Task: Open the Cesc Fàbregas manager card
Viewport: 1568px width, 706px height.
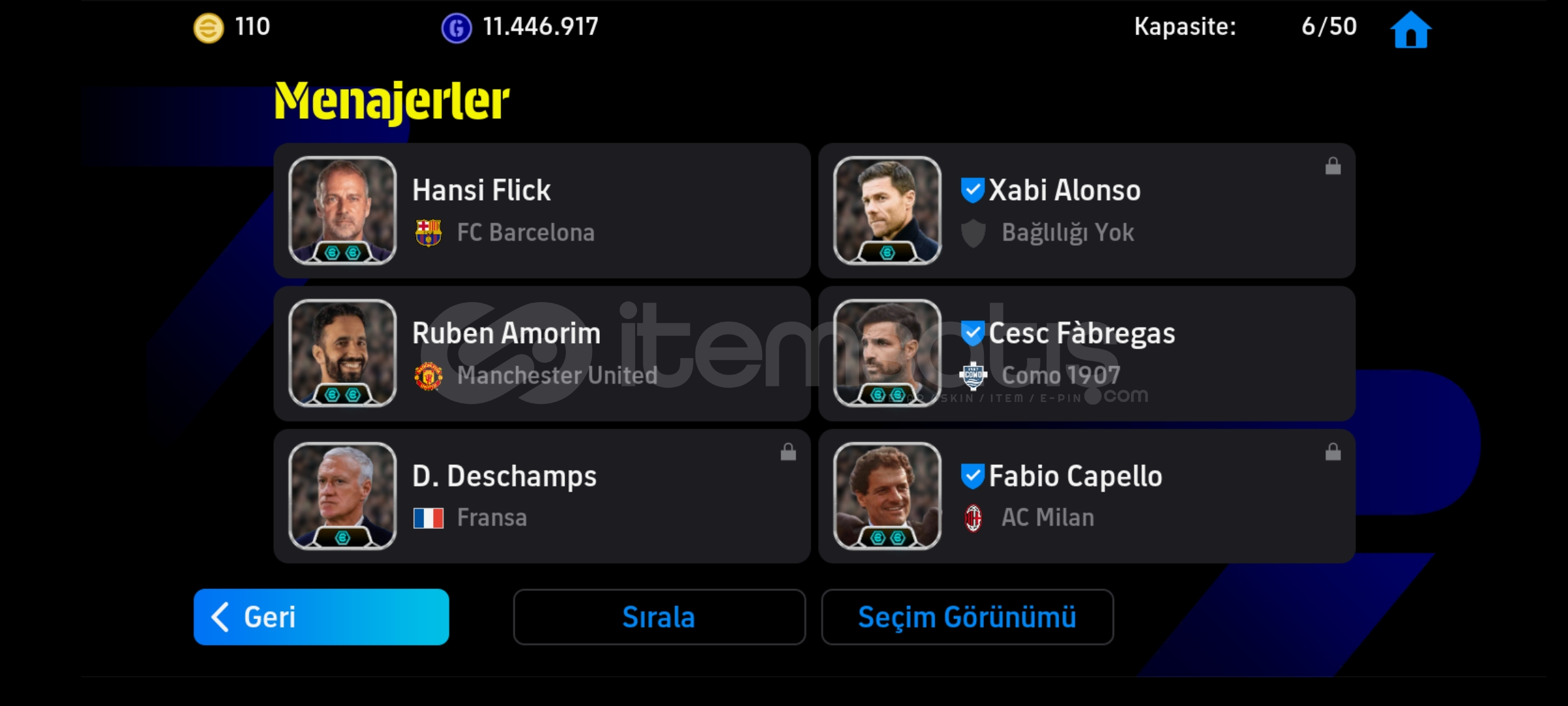Action: tap(1086, 353)
